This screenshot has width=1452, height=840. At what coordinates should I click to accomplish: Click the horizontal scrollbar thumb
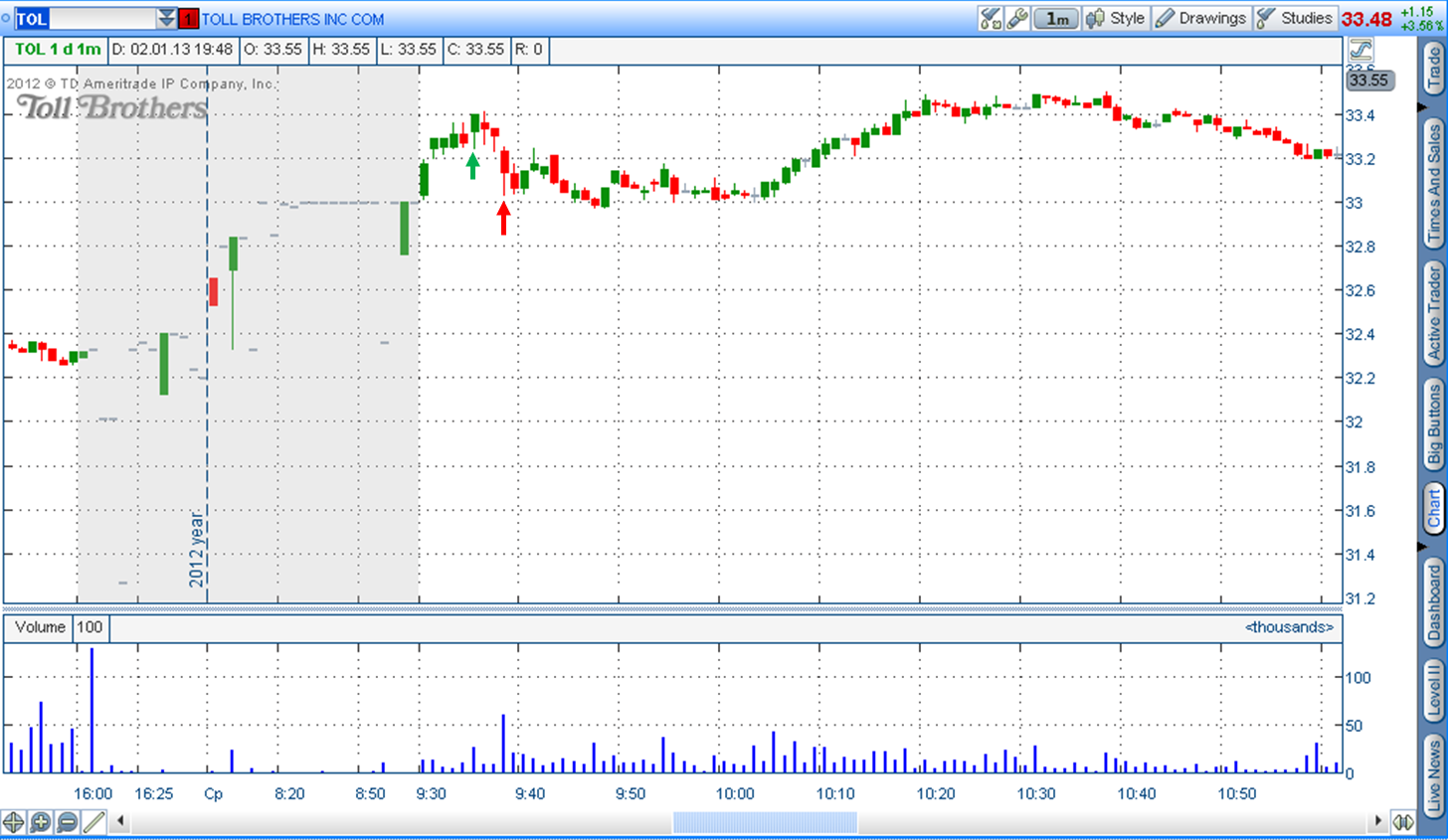point(765,822)
